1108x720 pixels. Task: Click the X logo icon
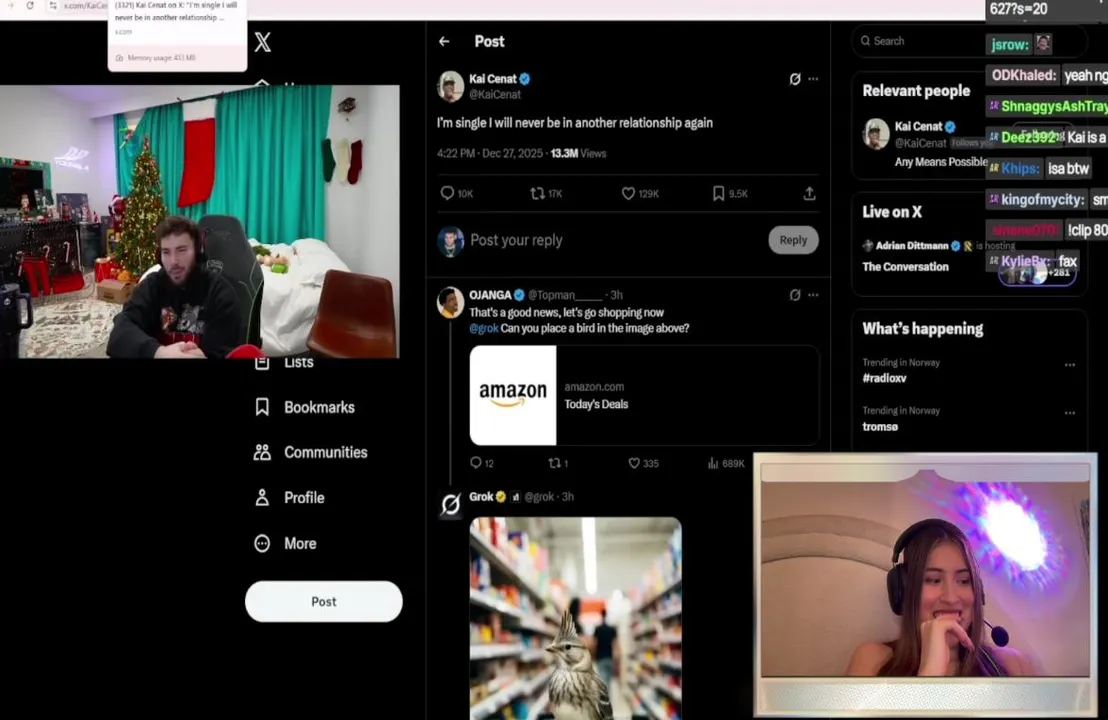click(262, 42)
